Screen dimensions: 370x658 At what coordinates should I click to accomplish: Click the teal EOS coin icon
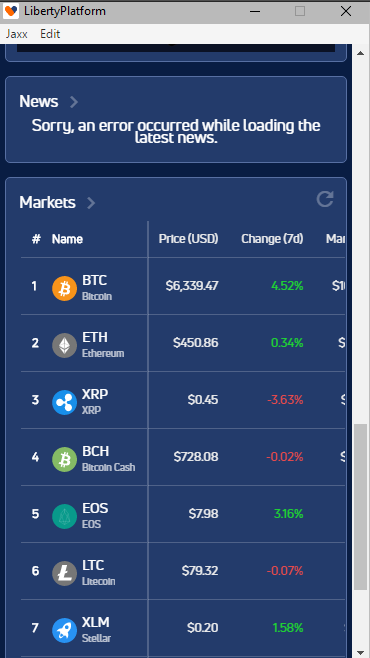pyautogui.click(x=64, y=517)
